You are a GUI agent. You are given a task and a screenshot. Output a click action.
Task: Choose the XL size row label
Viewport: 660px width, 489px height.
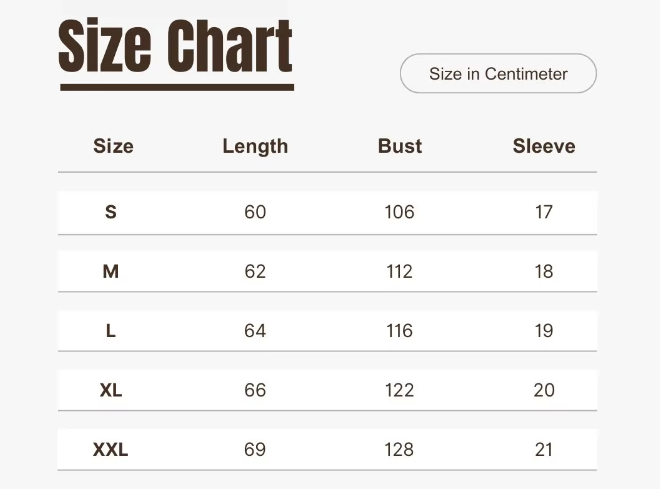coord(111,390)
